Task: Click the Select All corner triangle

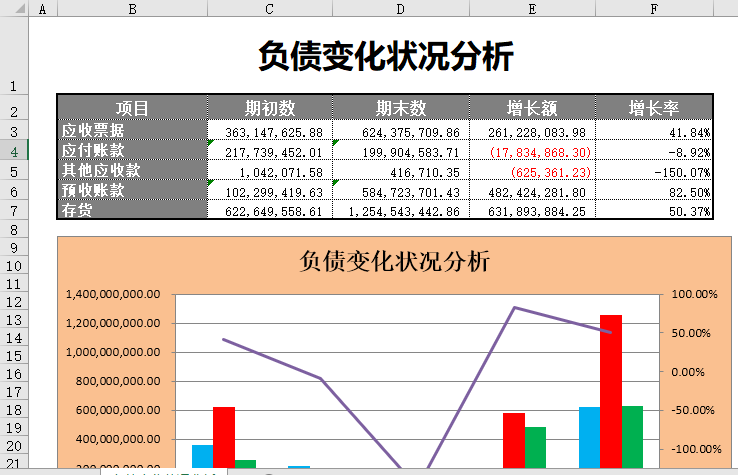Action: point(14,8)
